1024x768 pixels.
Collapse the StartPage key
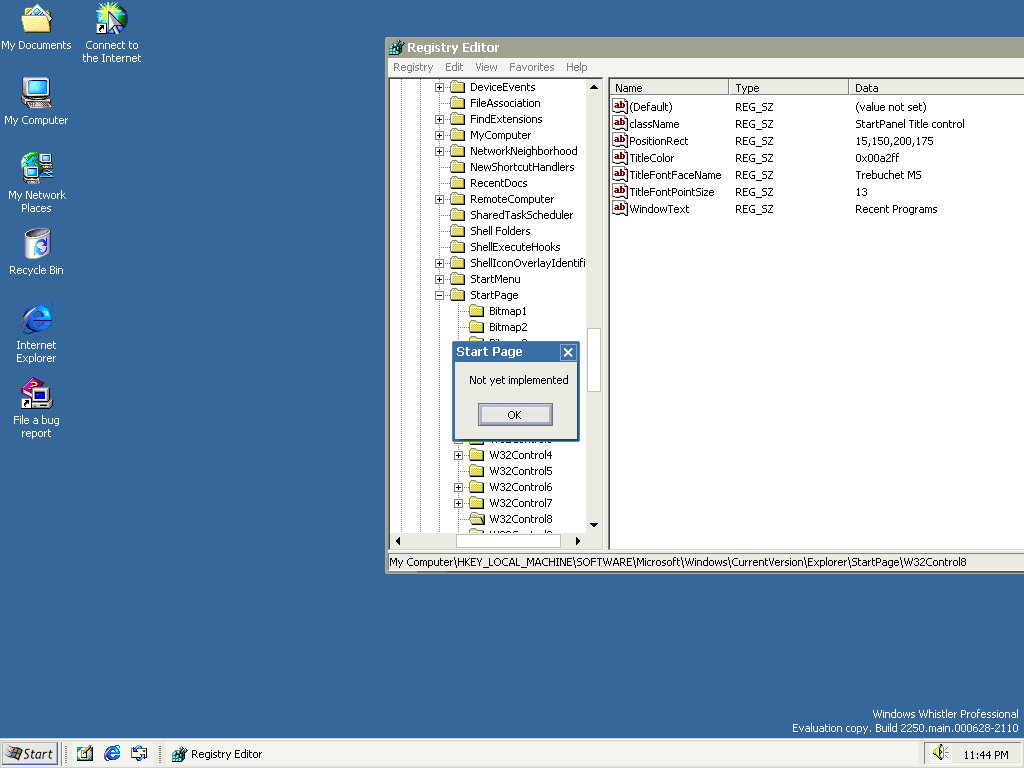440,295
